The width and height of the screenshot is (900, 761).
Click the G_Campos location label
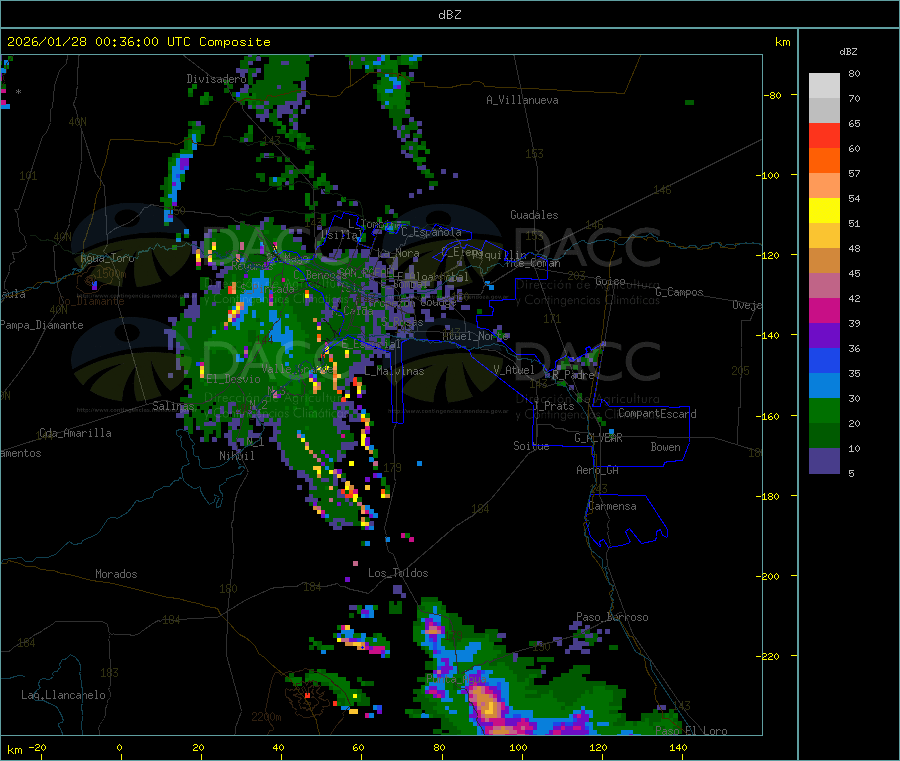pos(679,292)
